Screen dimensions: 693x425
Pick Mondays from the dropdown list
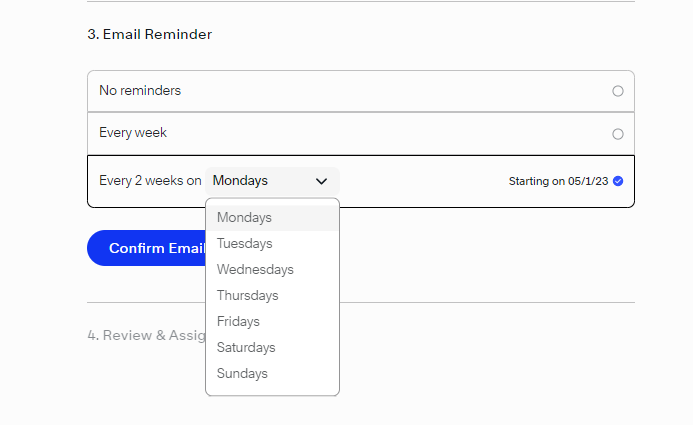click(x=244, y=217)
